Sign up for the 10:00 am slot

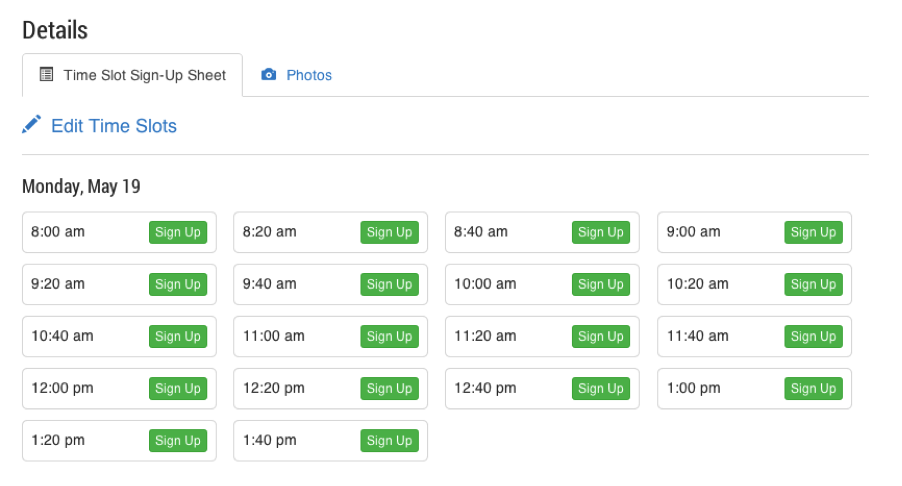[x=601, y=284]
